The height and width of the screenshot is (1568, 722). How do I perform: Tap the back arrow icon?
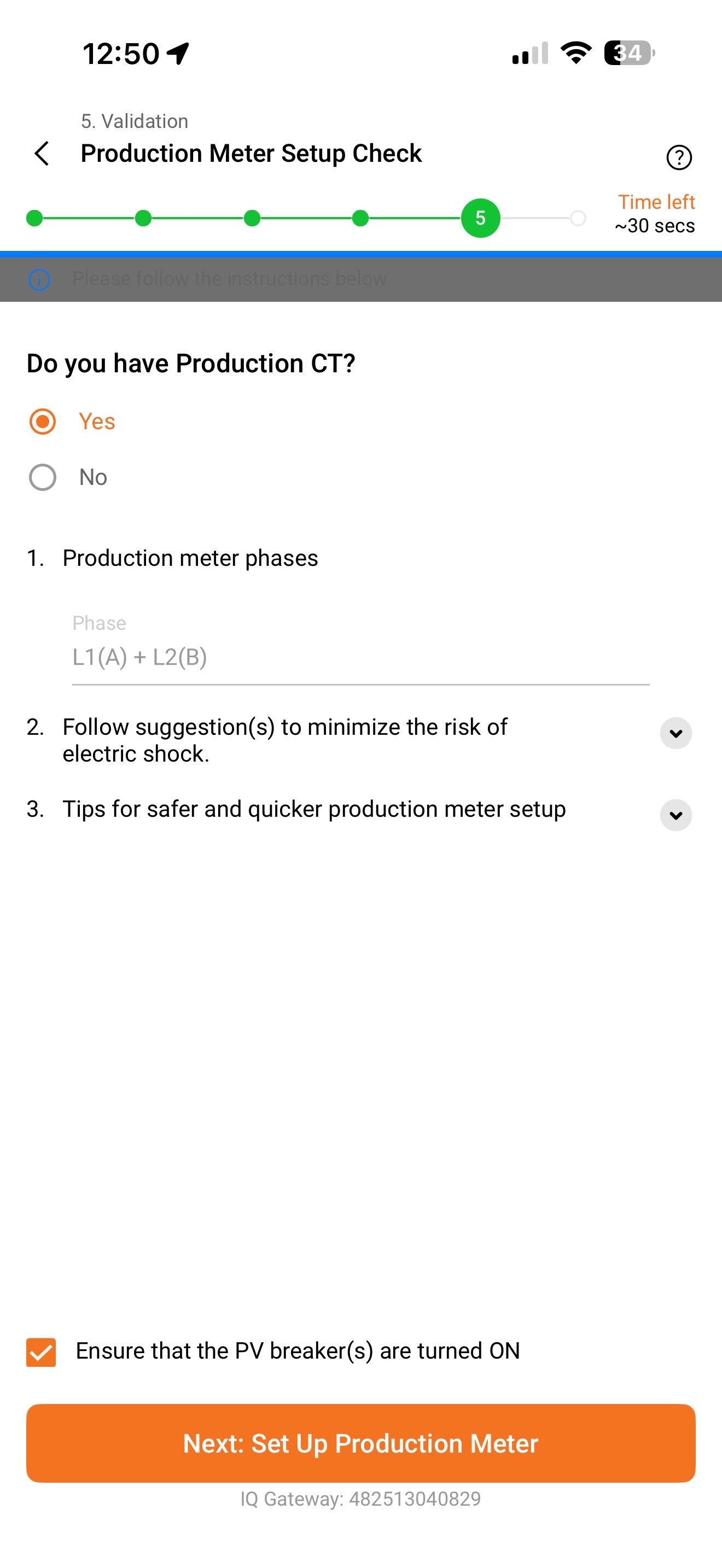(x=42, y=154)
